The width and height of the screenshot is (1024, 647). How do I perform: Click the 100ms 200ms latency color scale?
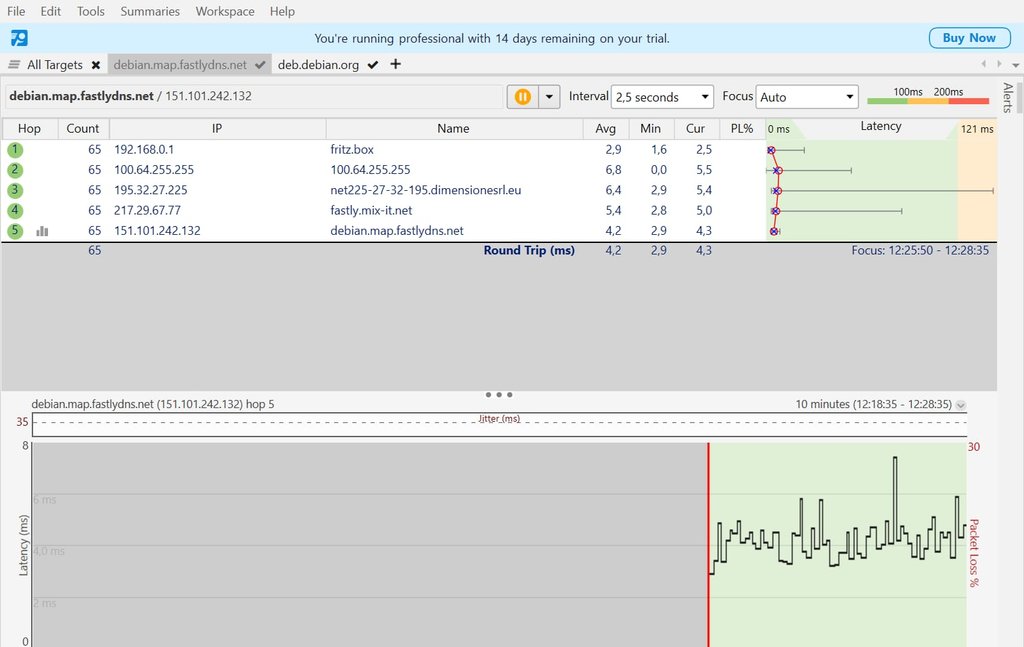coord(927,96)
